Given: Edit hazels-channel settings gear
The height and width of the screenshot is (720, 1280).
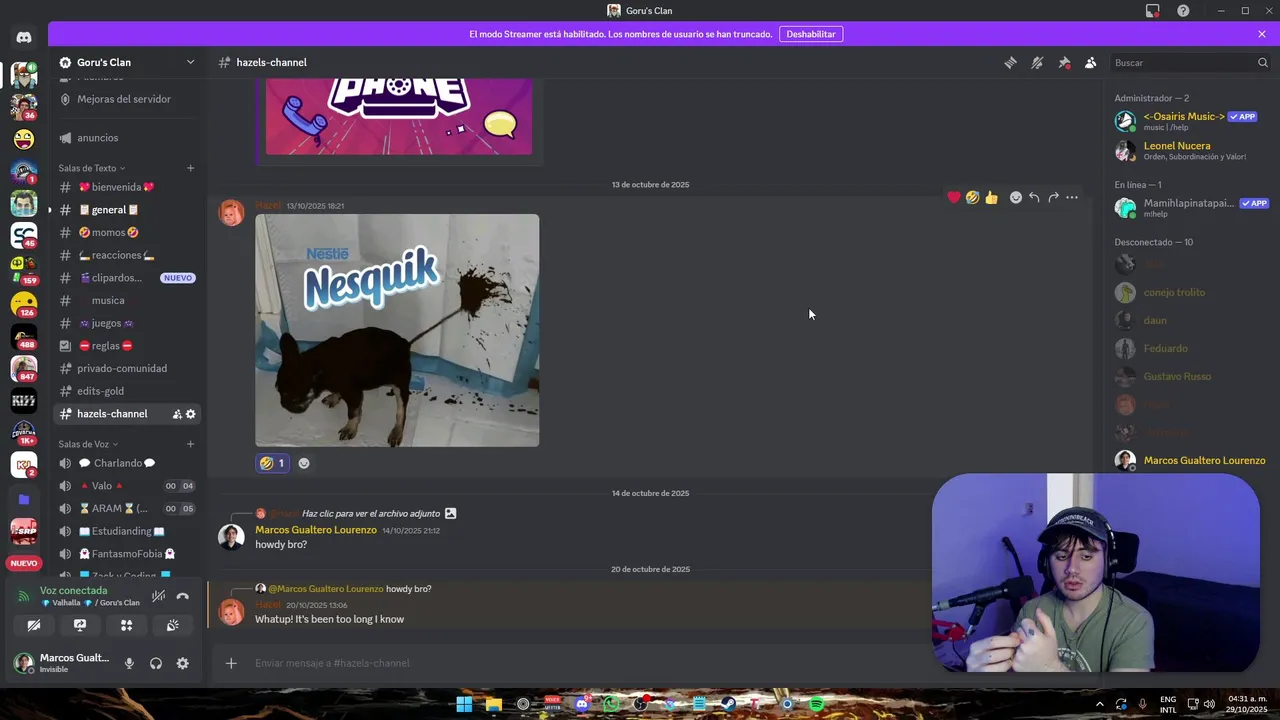Looking at the screenshot, I should [x=191, y=414].
